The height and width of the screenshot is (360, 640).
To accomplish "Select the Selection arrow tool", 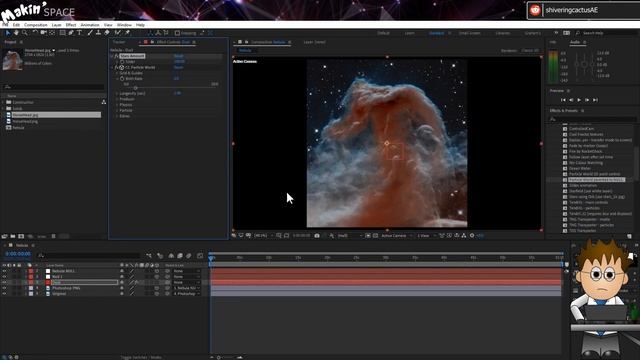I will (8, 33).
